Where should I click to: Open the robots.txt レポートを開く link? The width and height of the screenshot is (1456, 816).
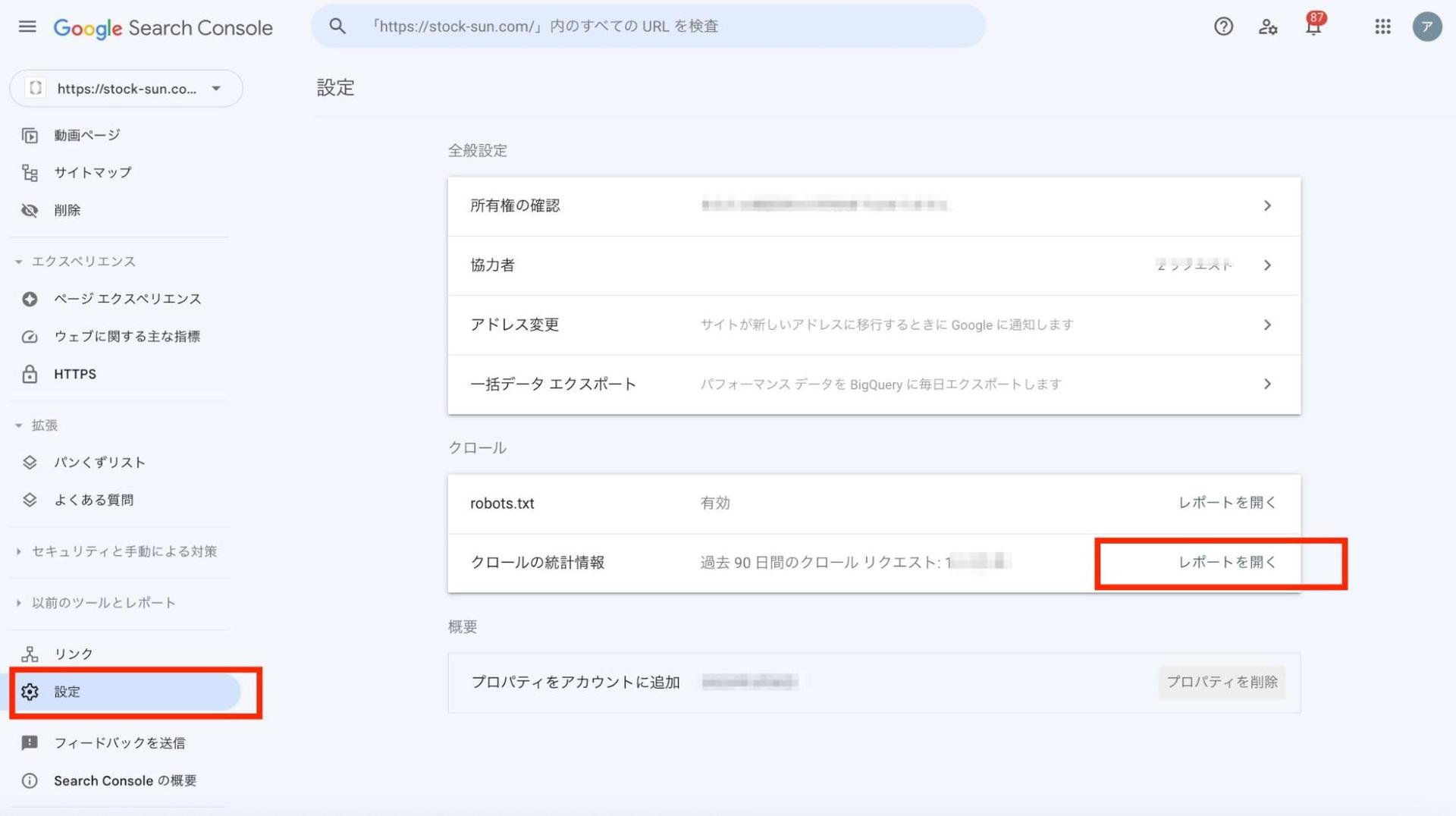tap(1226, 502)
